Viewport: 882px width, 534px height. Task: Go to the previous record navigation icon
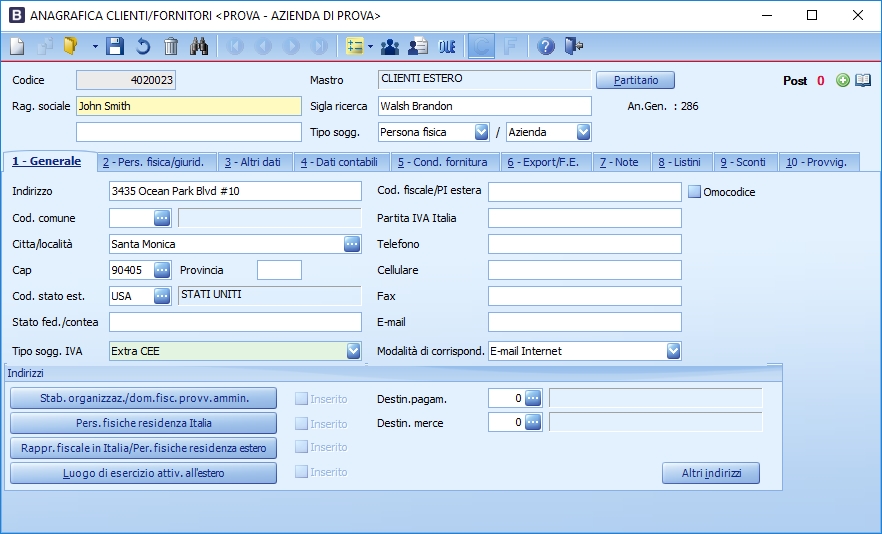click(263, 46)
